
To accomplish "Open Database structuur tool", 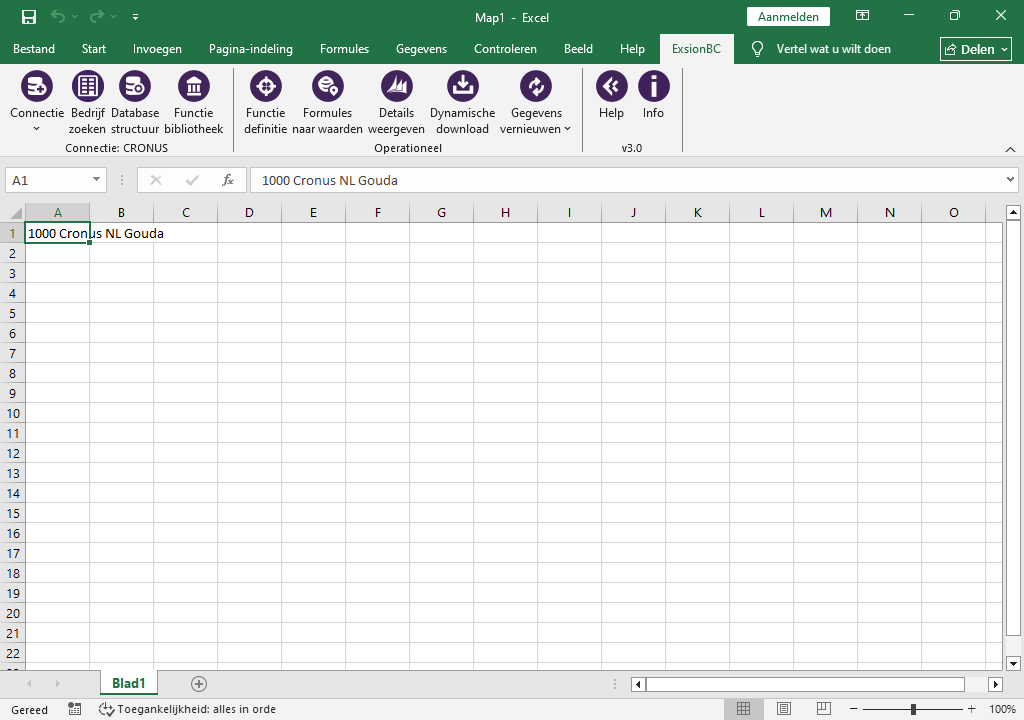I will click(x=135, y=86).
